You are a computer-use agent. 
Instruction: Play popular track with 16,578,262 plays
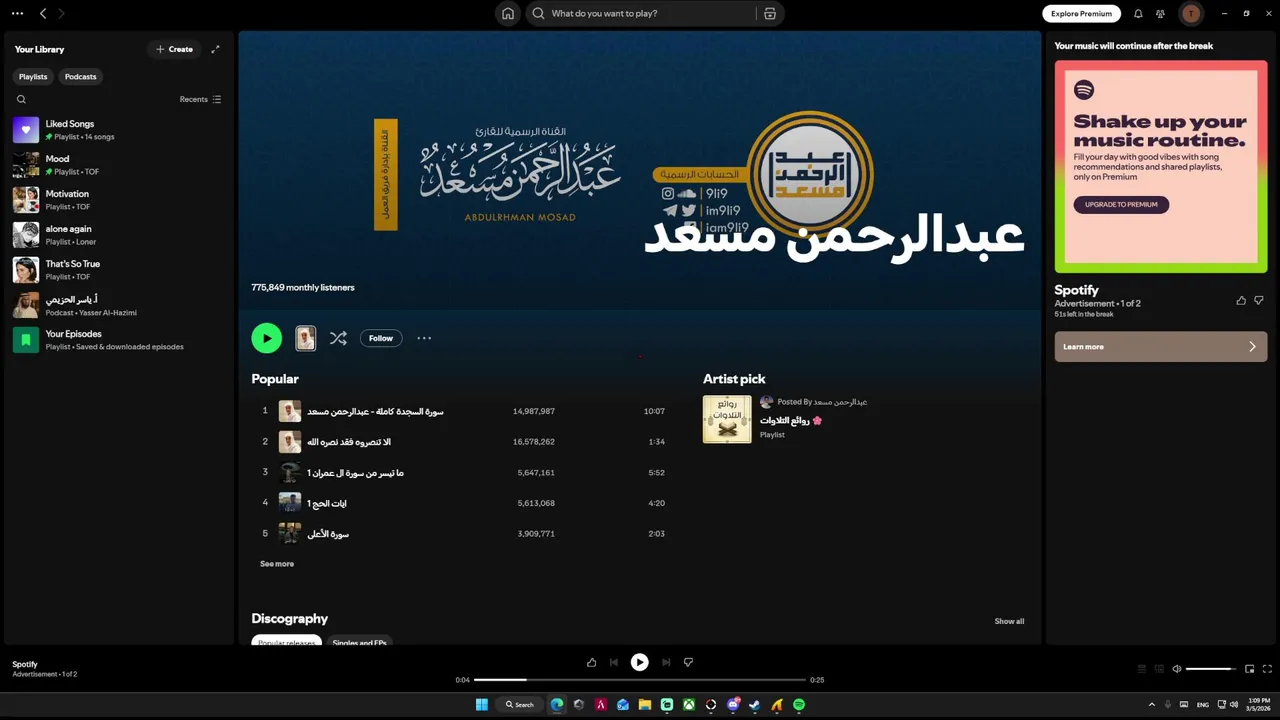pos(462,442)
